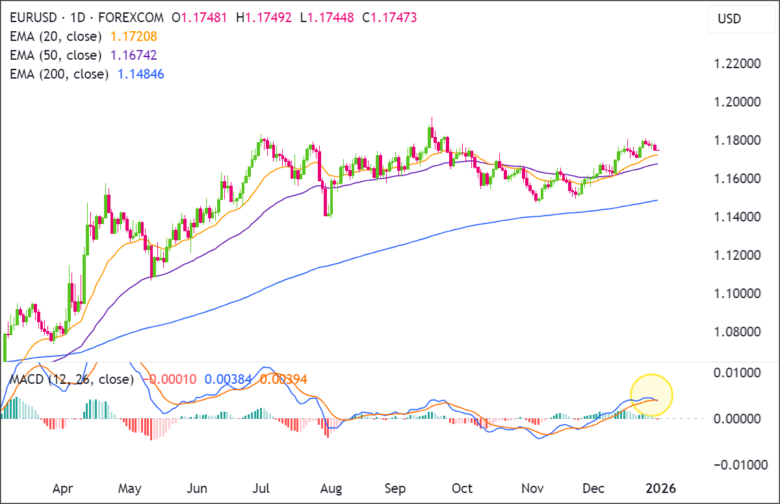The height and width of the screenshot is (504, 780).
Task: Click the close price C1.17473
Action: point(390,18)
